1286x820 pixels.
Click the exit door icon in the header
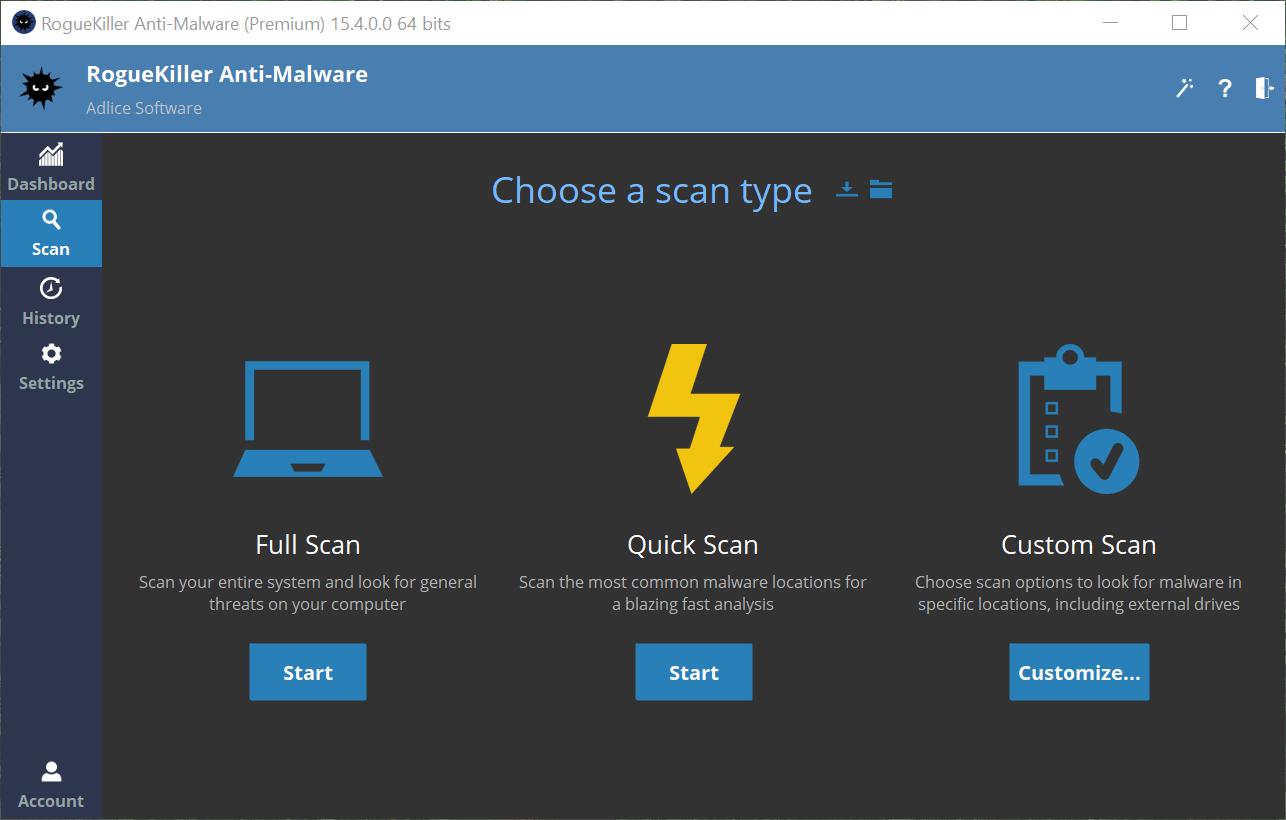1262,88
